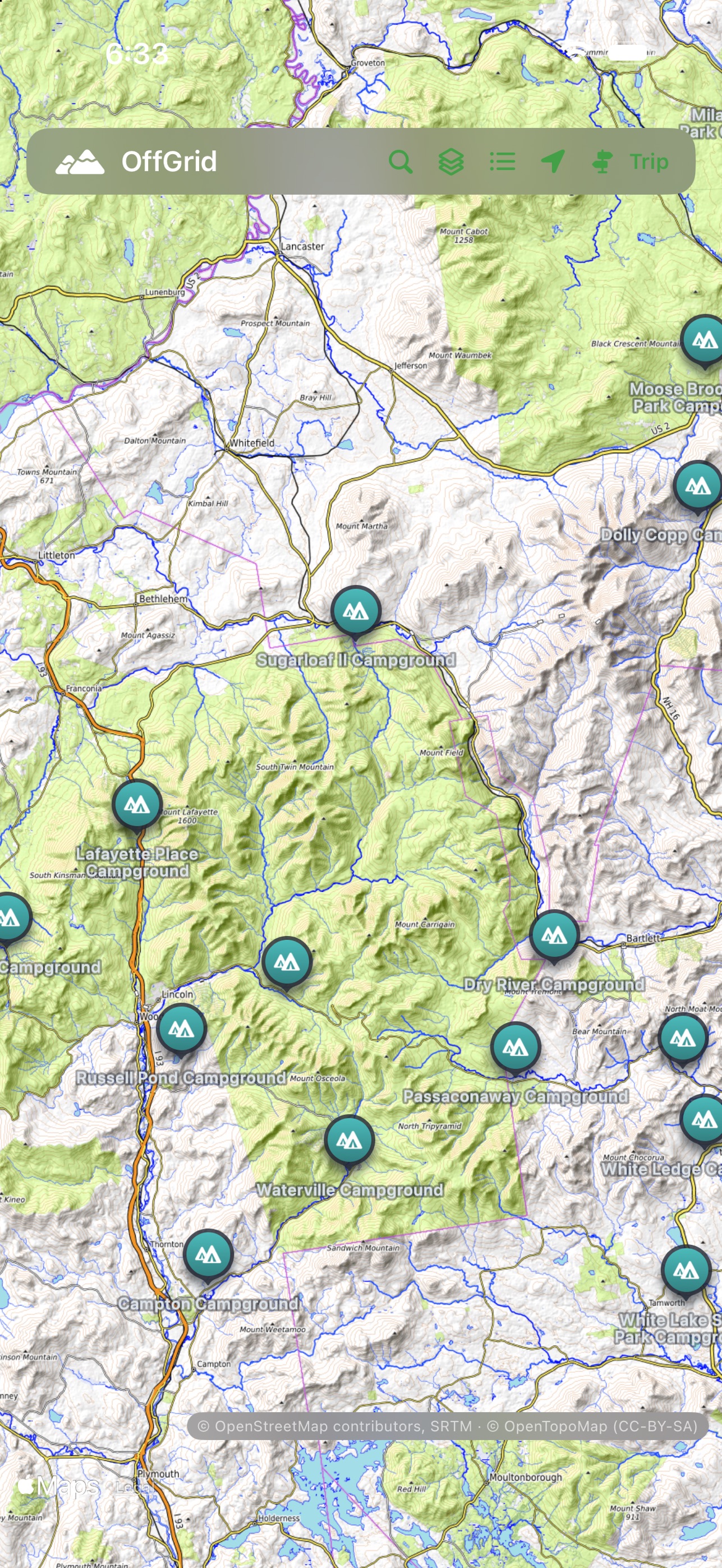Screen dimensions: 722x1568
Task: Tap the Passaconaway Campground label
Action: [x=516, y=1097]
